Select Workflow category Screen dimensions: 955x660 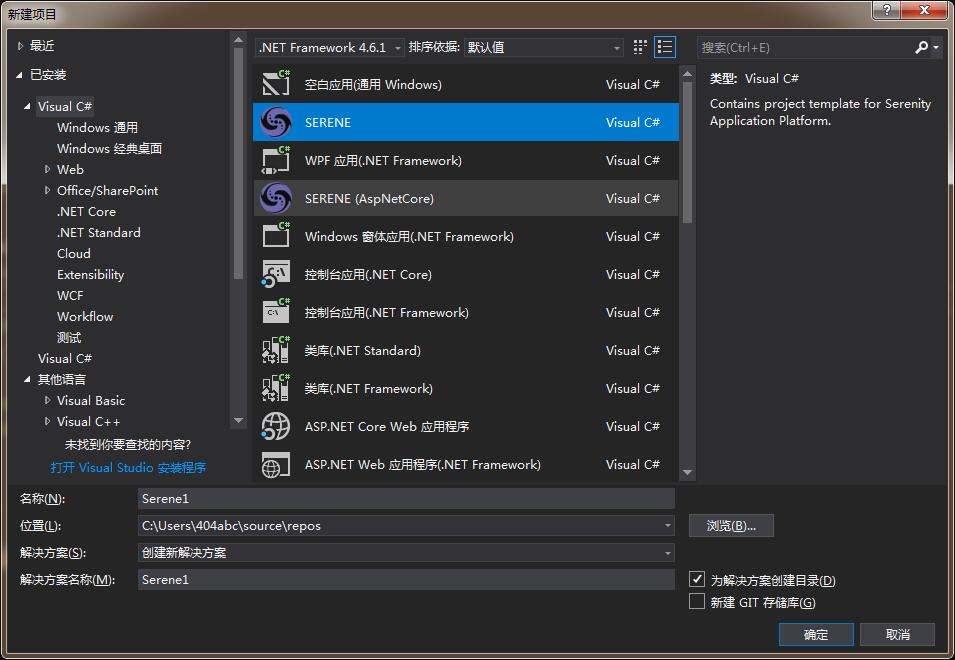pos(85,317)
